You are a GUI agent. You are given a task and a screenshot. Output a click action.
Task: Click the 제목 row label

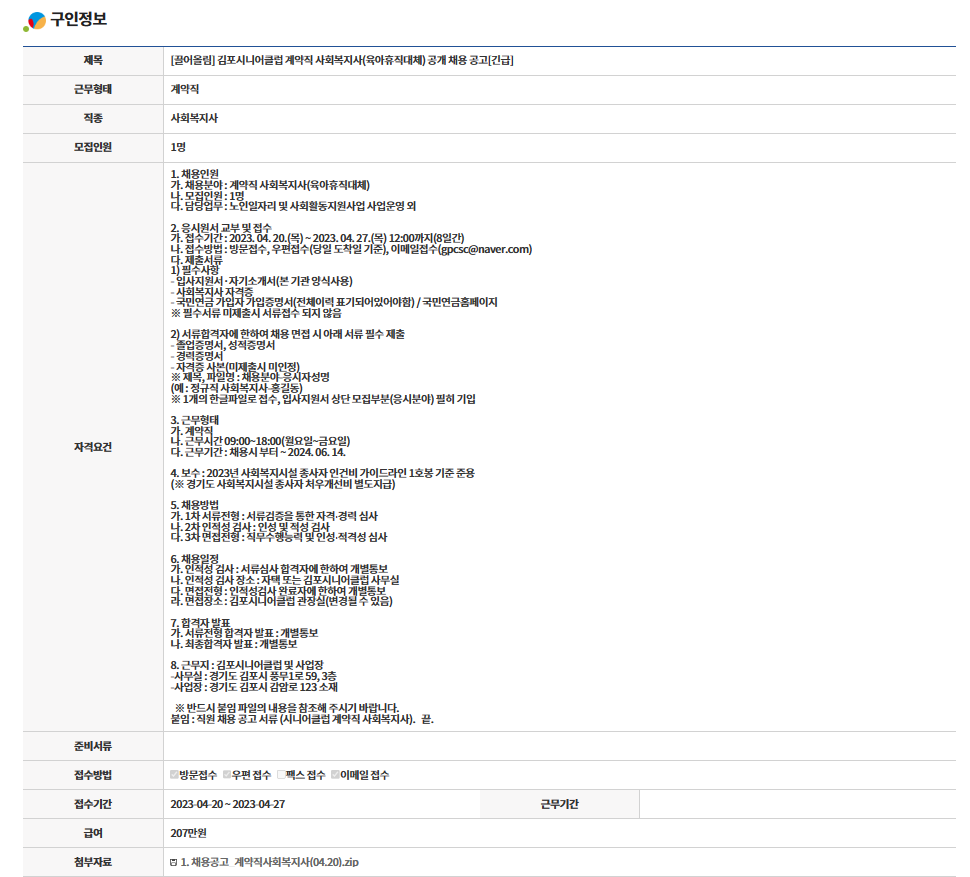[93, 60]
